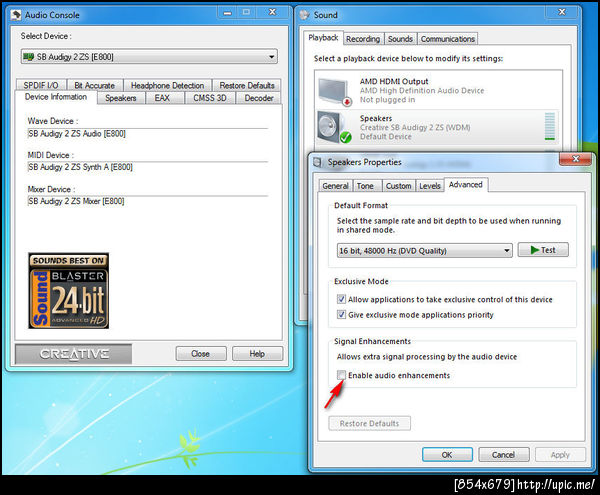Click the MIDI Device field value
The height and width of the screenshot is (495, 600).
coord(147,167)
